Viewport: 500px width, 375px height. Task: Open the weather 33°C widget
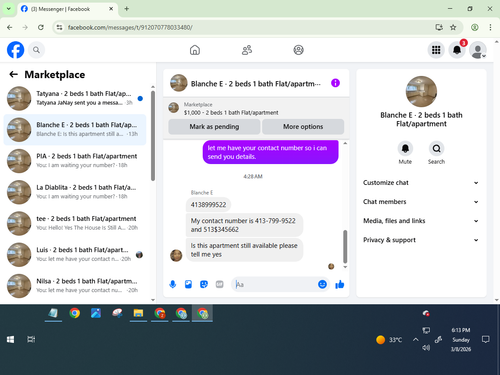[389, 340]
